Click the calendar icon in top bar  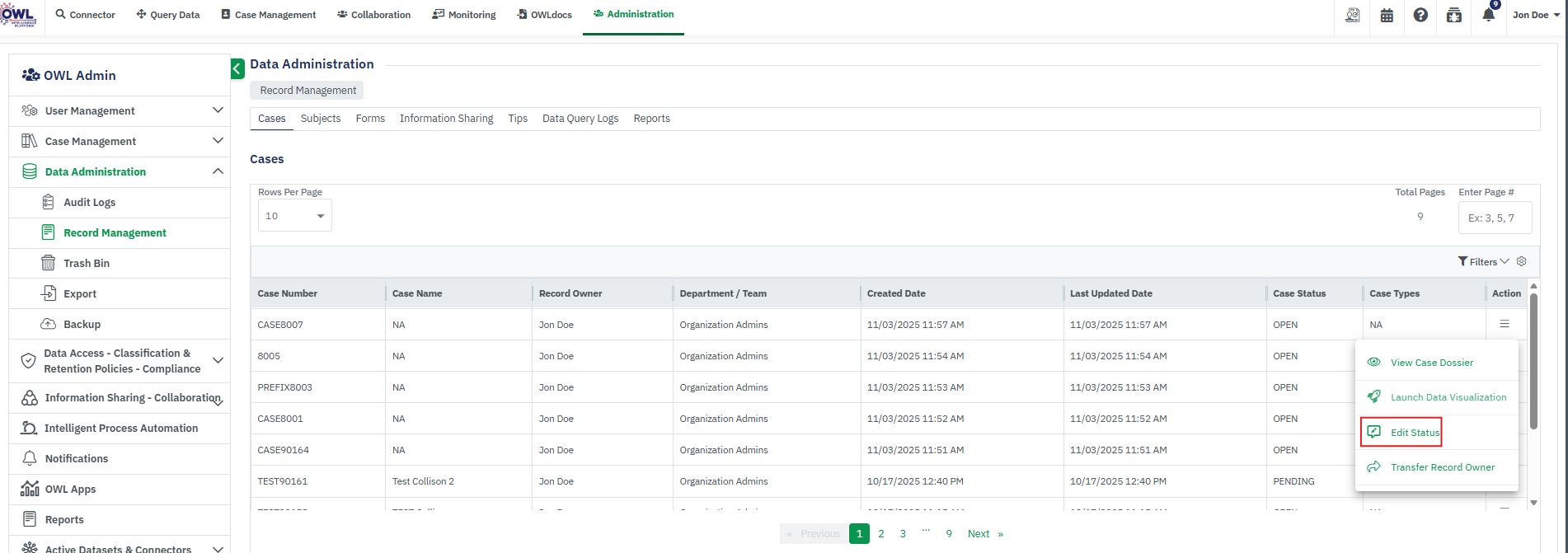[x=1387, y=15]
